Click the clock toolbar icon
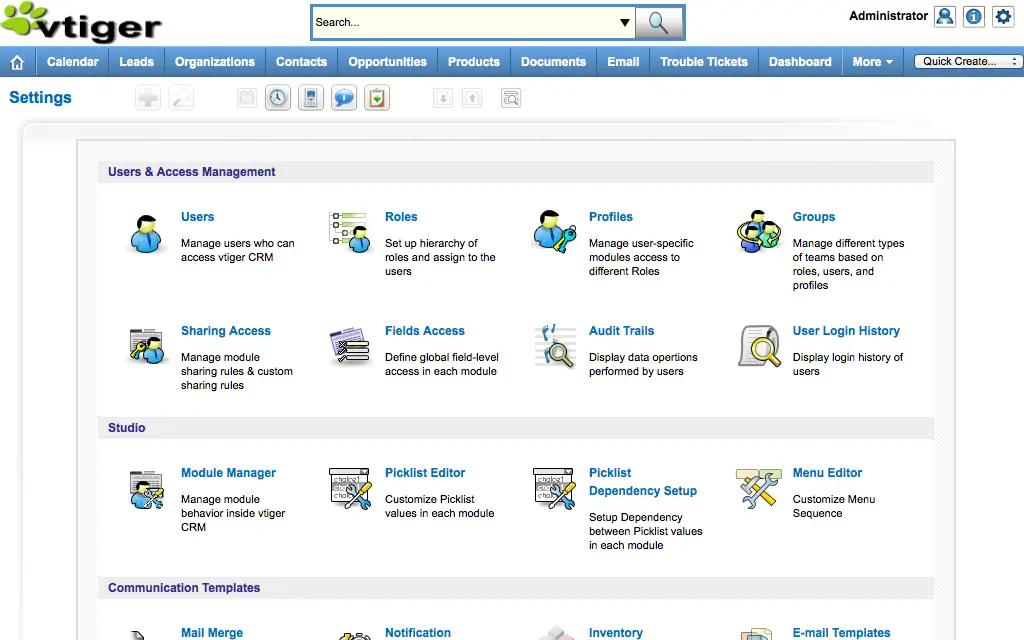 pyautogui.click(x=277, y=97)
